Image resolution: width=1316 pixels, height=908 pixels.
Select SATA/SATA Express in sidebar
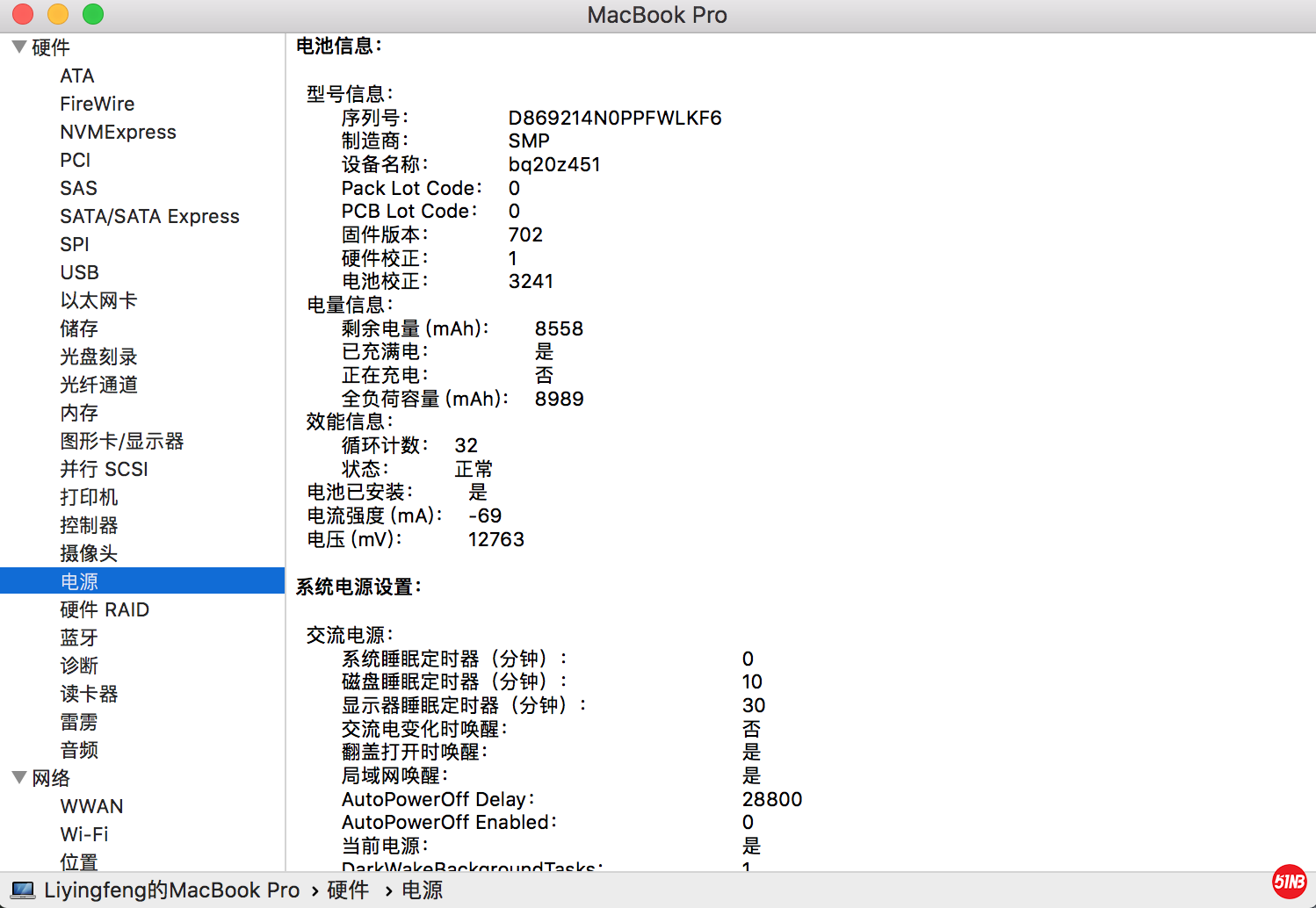[x=149, y=216]
